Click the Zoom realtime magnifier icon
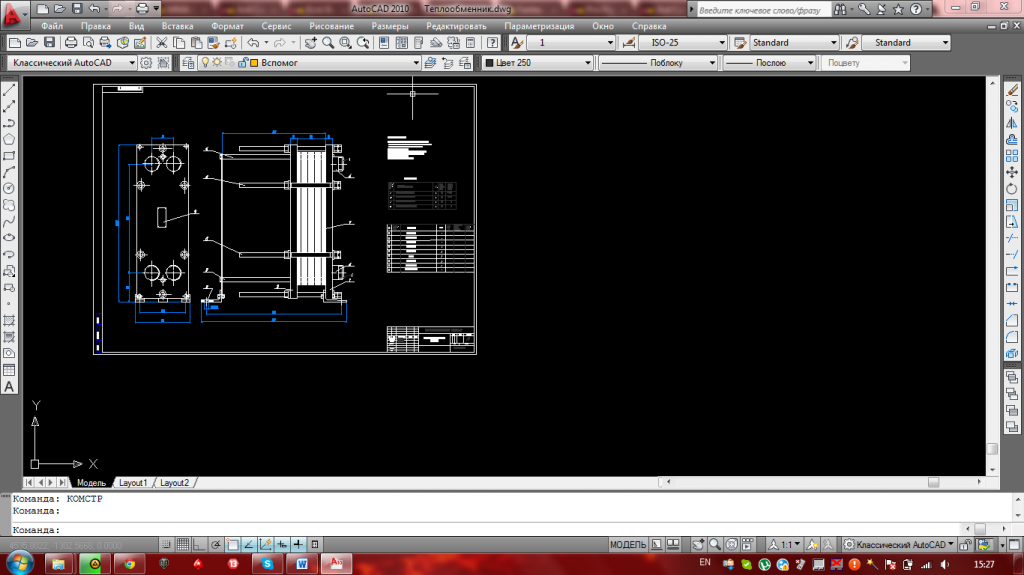Image resolution: width=1024 pixels, height=575 pixels. (328, 43)
